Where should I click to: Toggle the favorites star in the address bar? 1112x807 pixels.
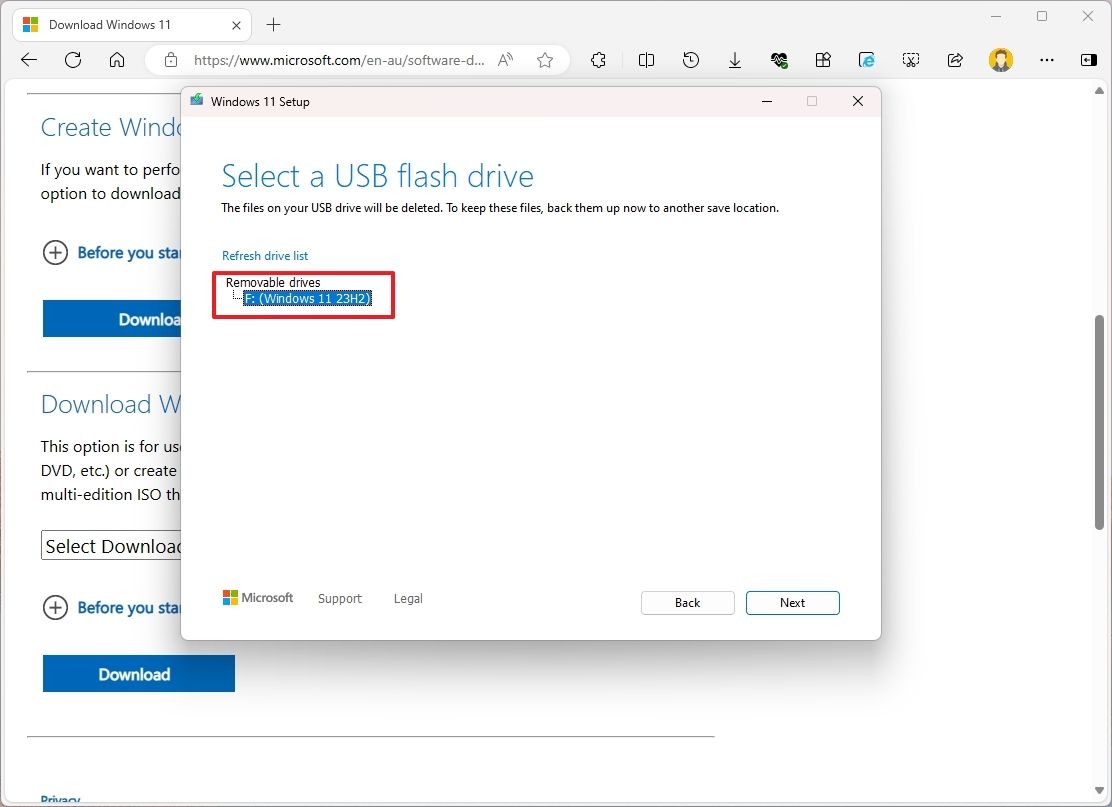pyautogui.click(x=545, y=60)
